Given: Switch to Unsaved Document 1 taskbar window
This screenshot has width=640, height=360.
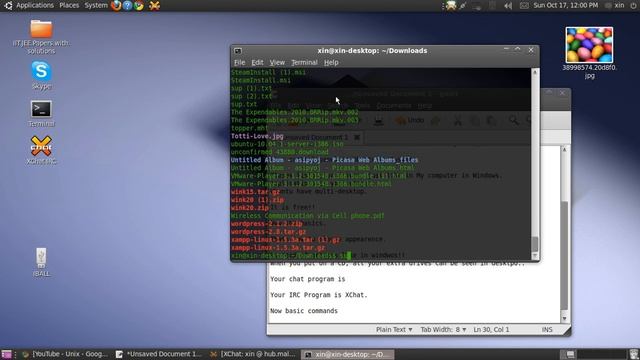Looking at the screenshot, I should [159, 354].
